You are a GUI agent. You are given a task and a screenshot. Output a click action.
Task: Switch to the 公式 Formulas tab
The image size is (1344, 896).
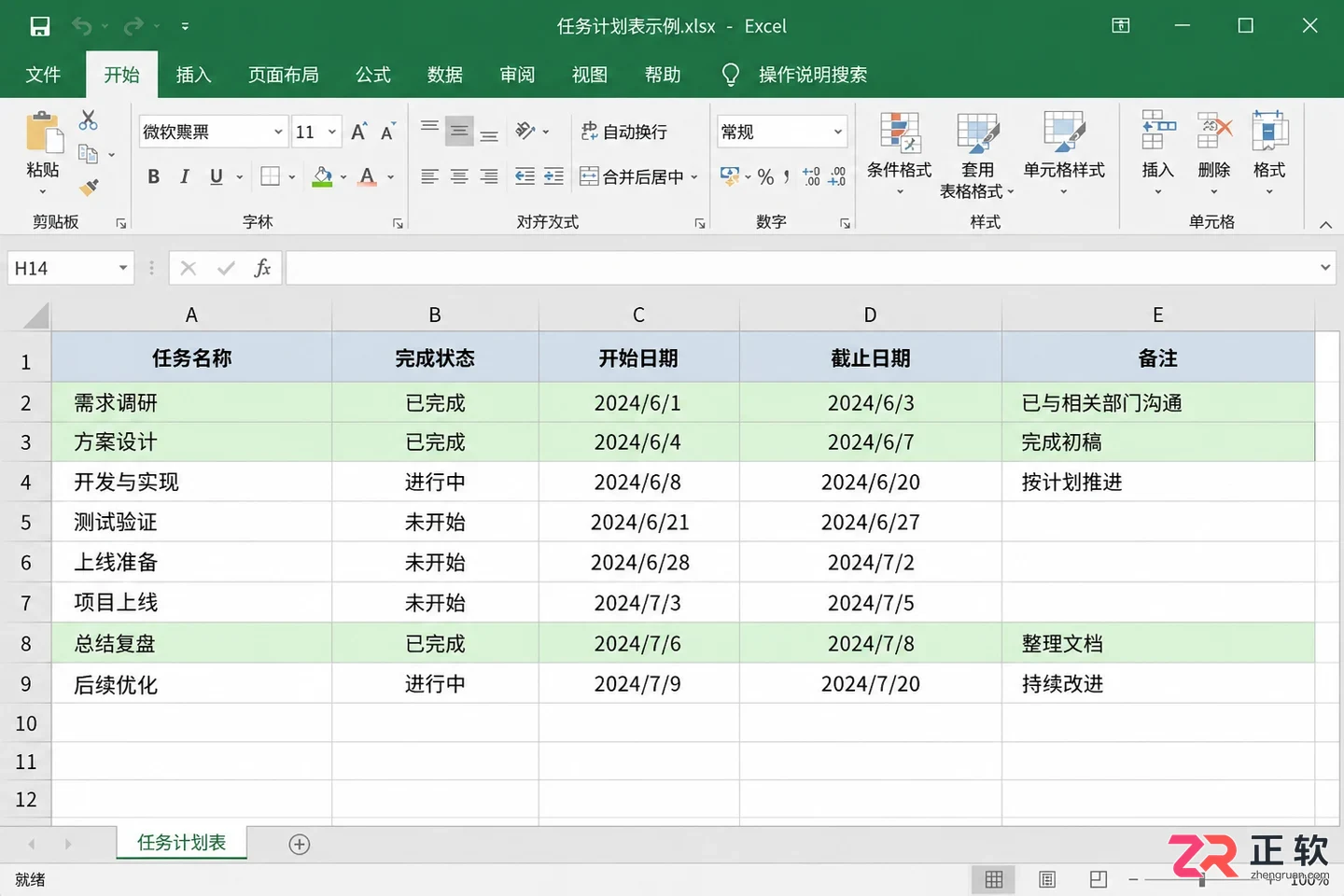pyautogui.click(x=373, y=75)
